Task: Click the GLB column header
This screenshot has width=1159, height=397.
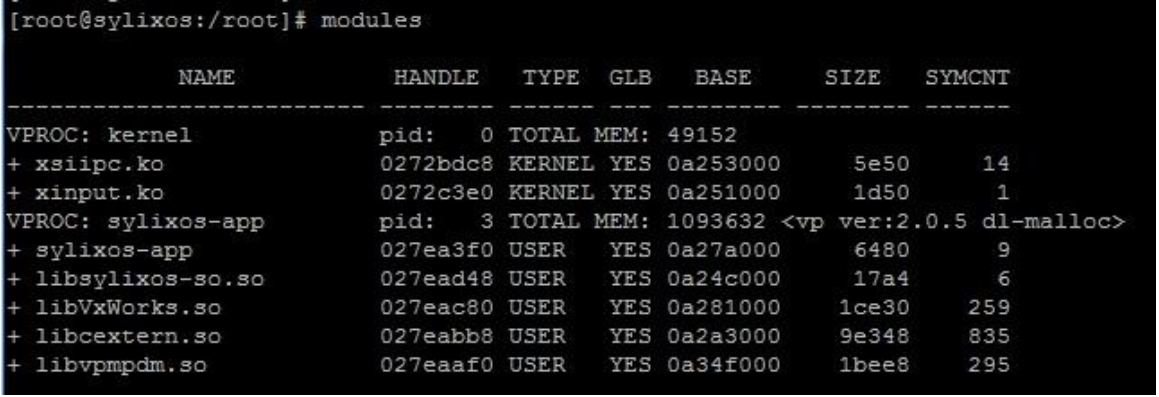Action: [x=630, y=78]
